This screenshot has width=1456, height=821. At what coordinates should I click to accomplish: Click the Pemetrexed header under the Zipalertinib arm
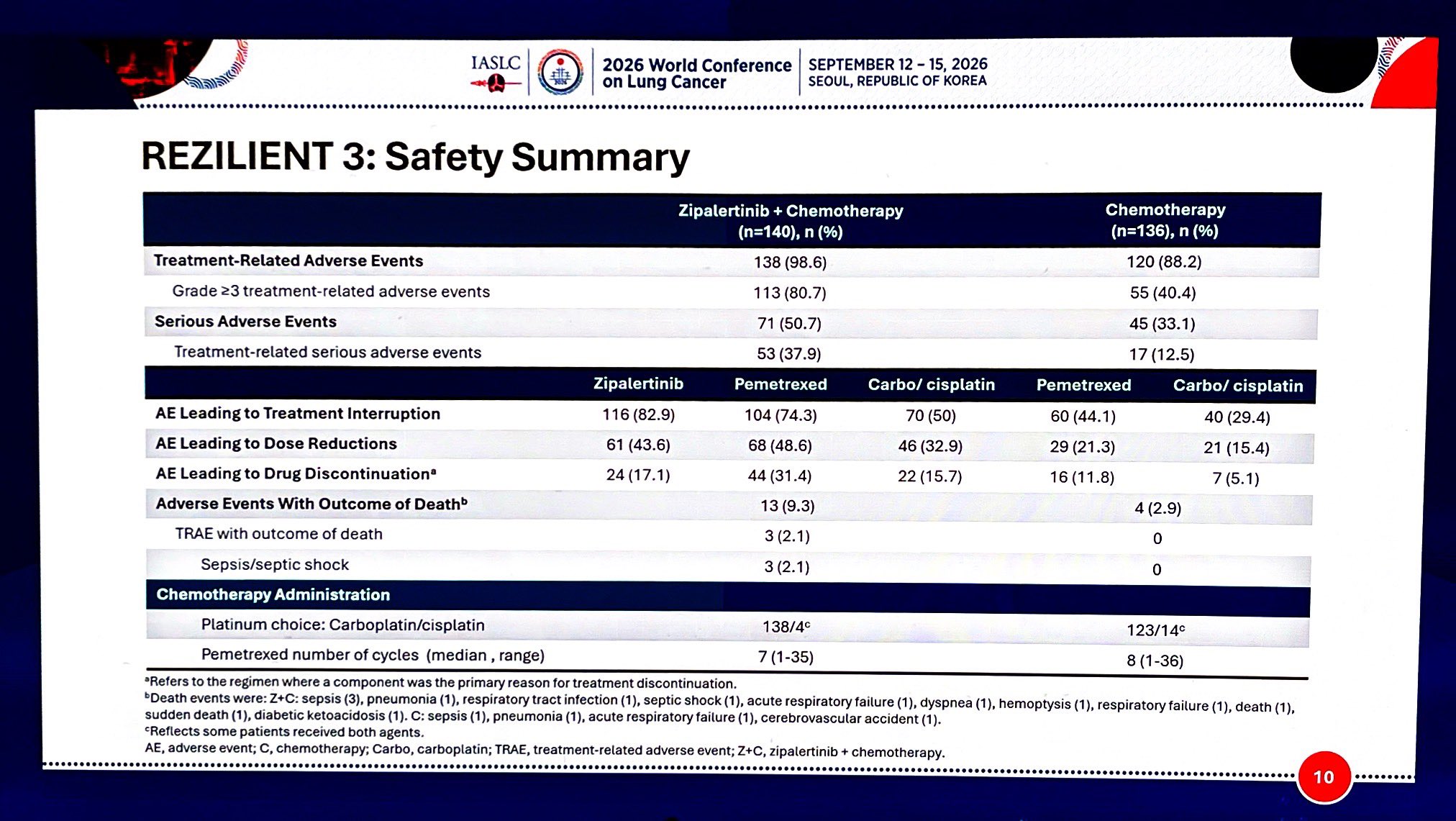(x=781, y=384)
